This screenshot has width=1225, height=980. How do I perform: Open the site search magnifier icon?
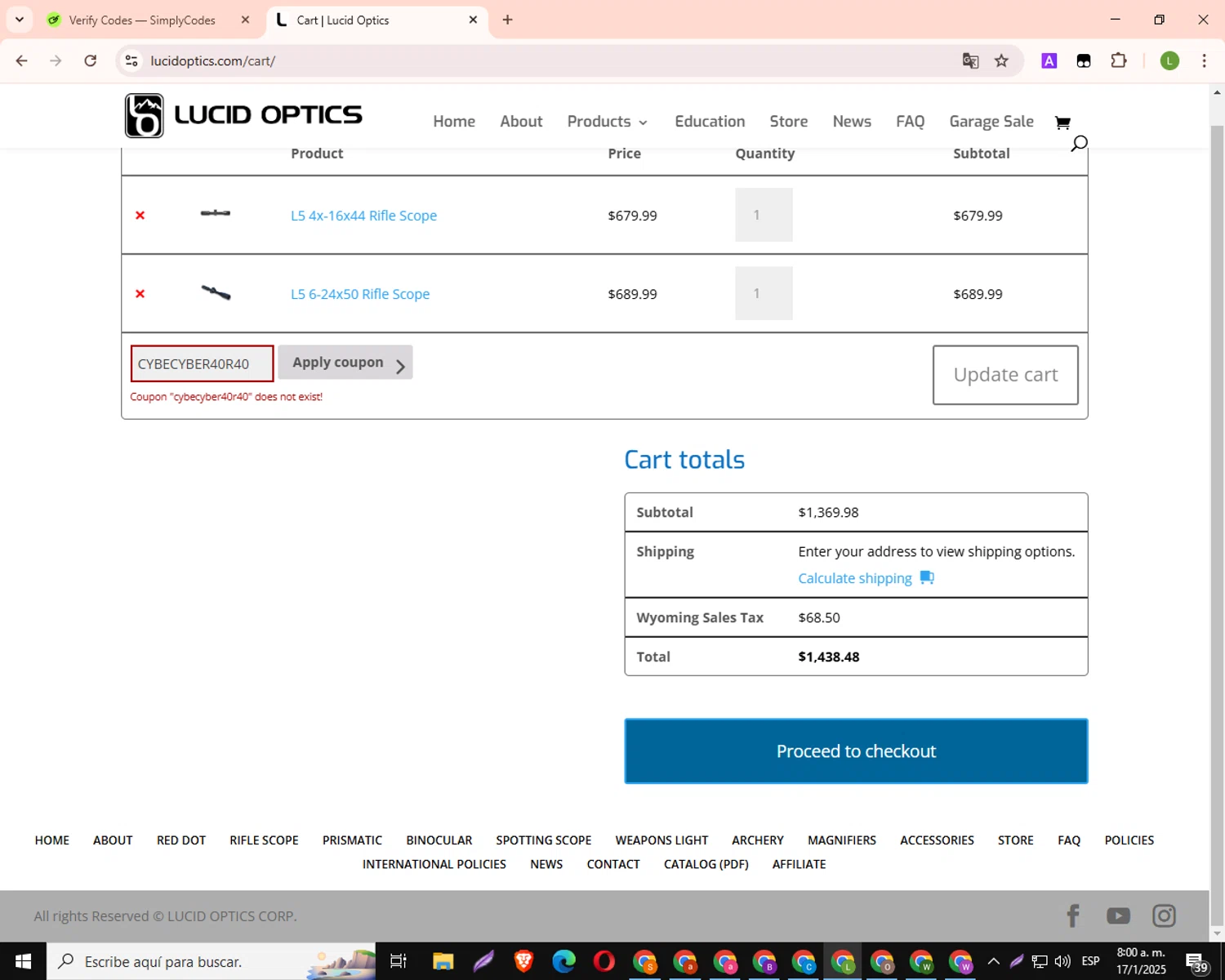[x=1079, y=144]
